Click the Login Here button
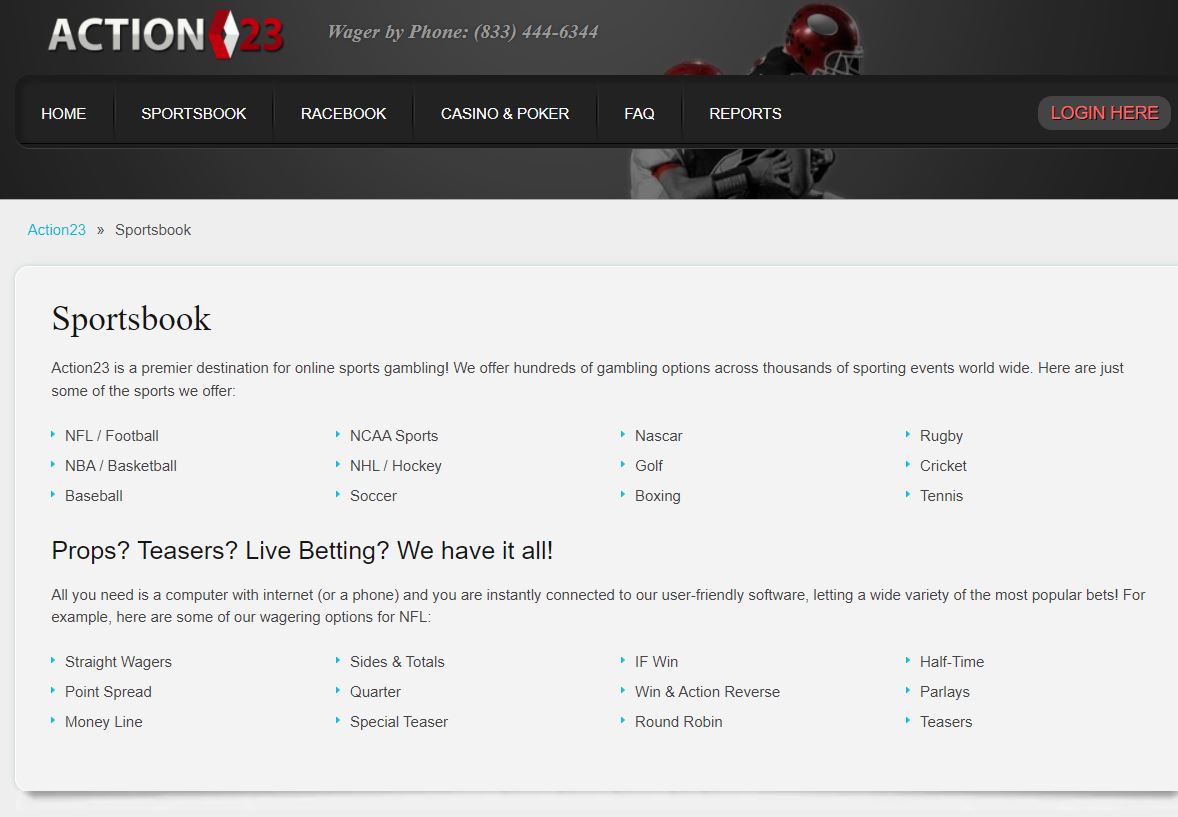Image resolution: width=1178 pixels, height=817 pixels. [x=1104, y=113]
